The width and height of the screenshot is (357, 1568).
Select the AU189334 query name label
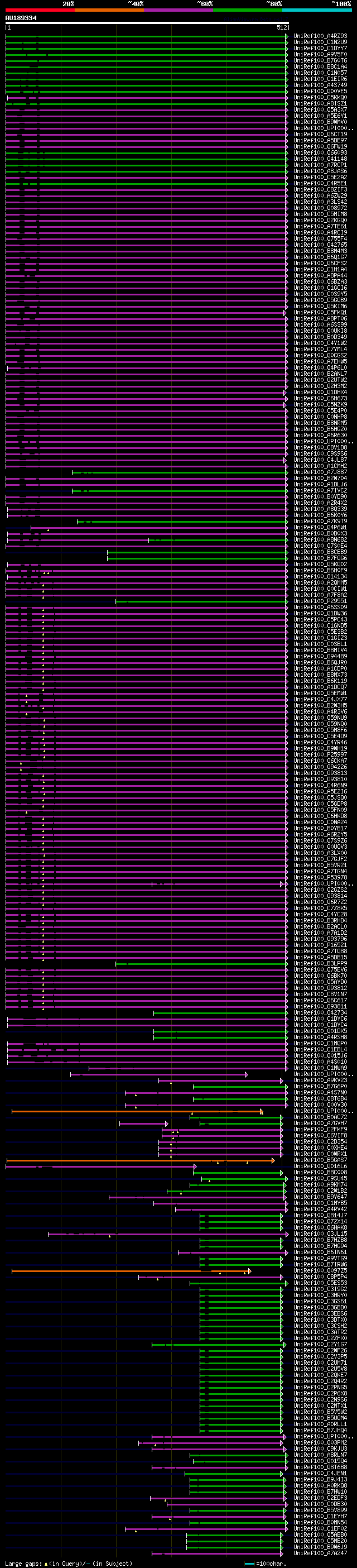coord(21,18)
